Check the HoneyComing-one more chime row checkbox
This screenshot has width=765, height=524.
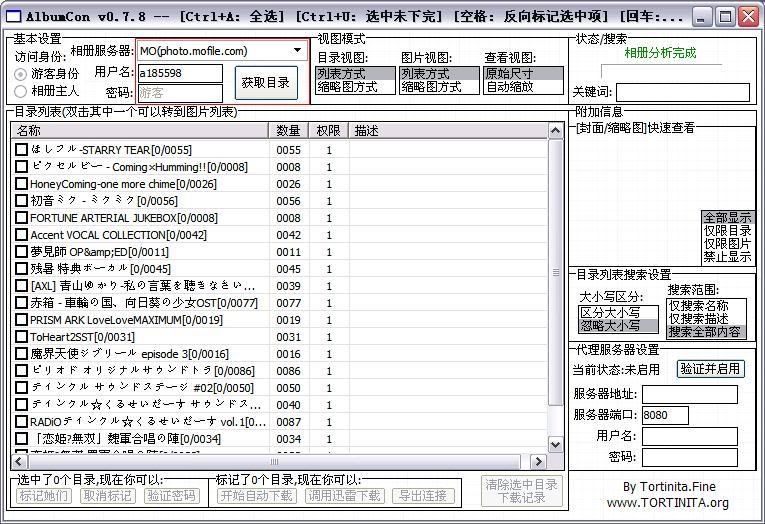[21, 183]
